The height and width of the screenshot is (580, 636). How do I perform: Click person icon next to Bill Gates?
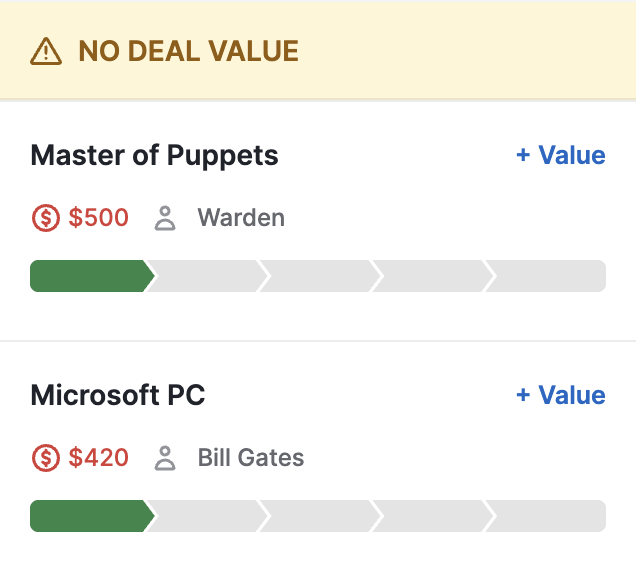(165, 458)
